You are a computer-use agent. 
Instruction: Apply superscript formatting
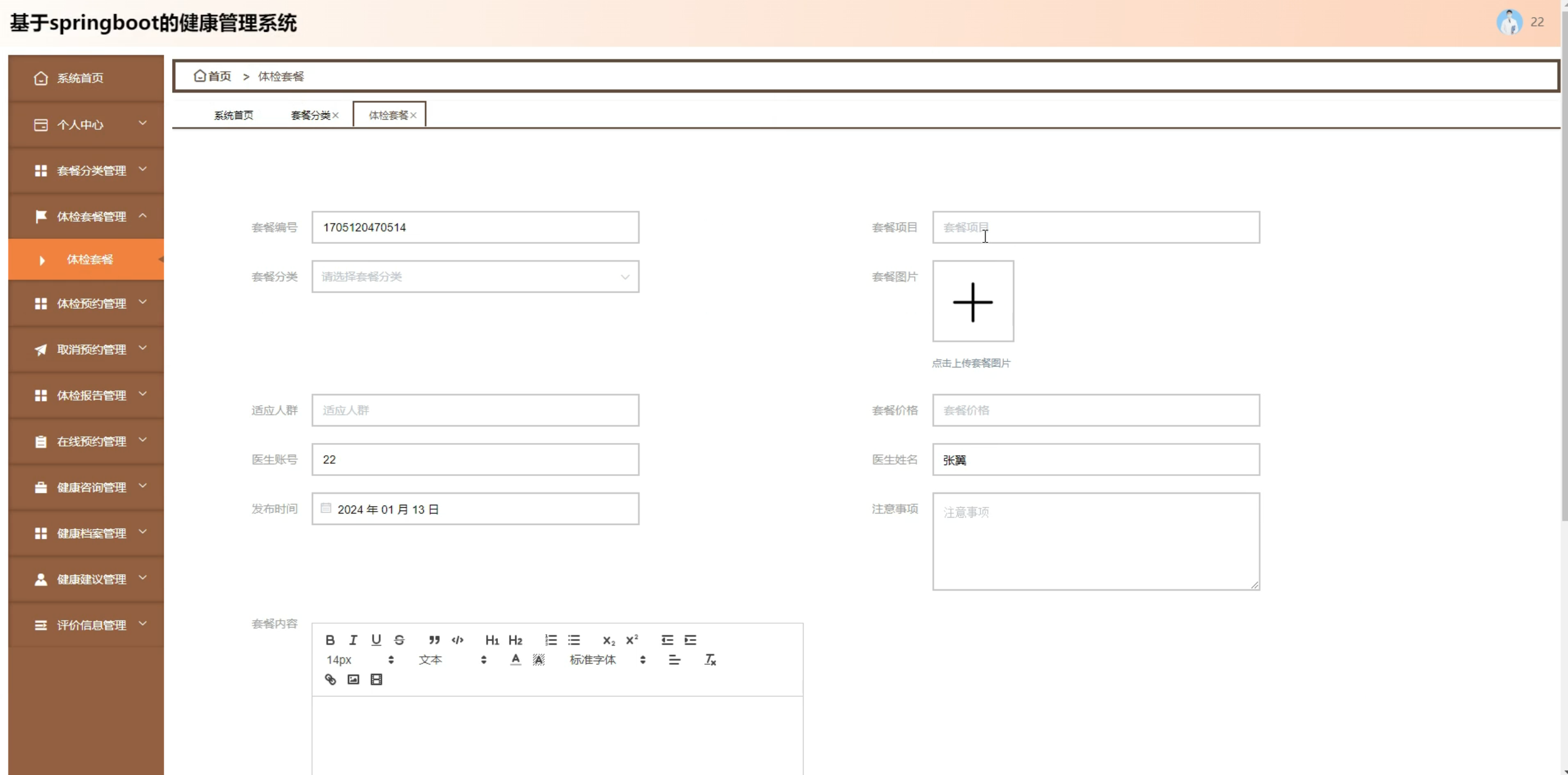632,640
